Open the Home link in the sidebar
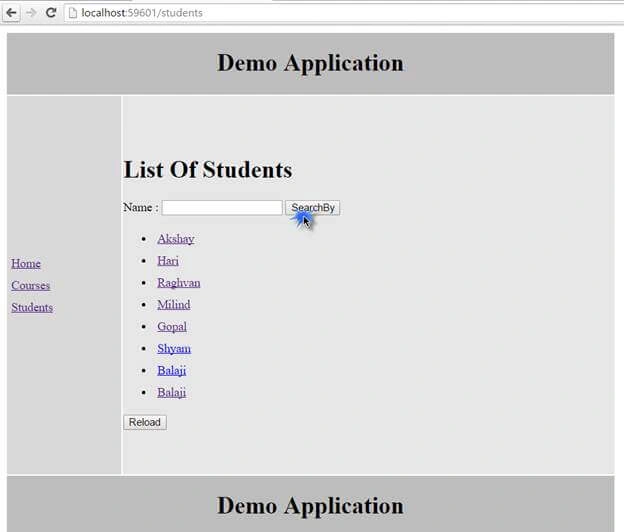 tap(26, 263)
